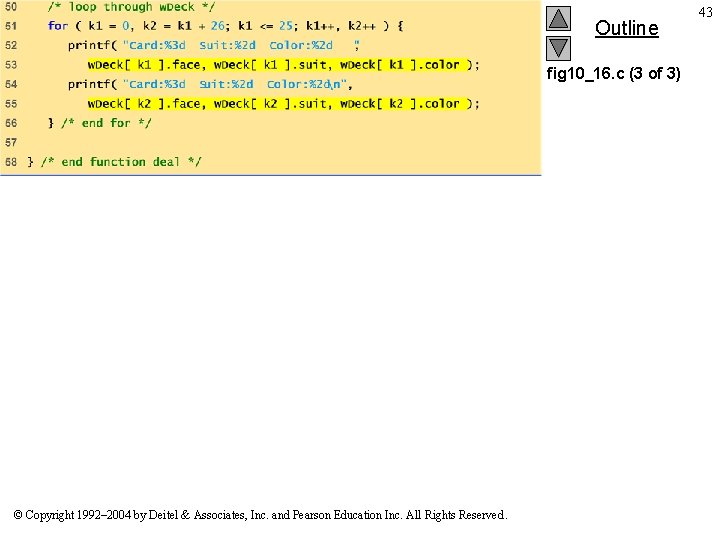Click highlighted wDeck[ k2 ] arguments line
The height and width of the screenshot is (540, 720).
(283, 104)
